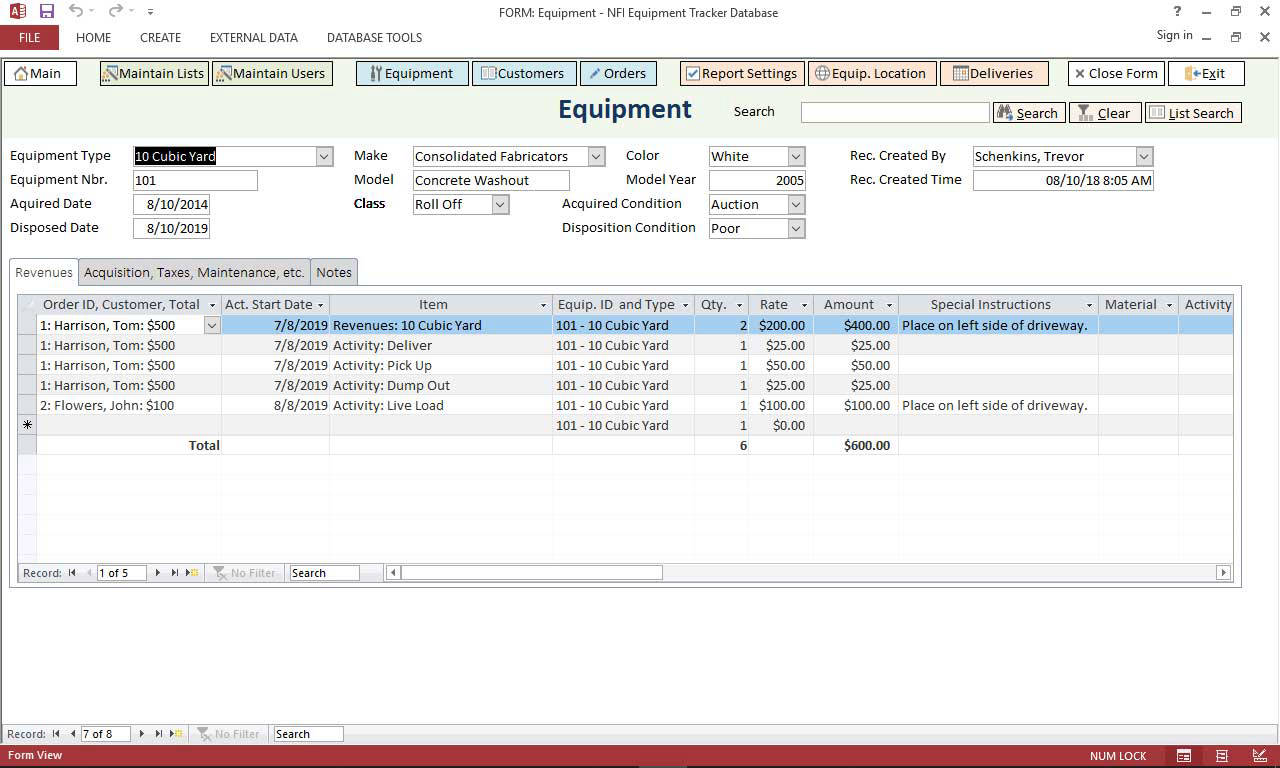Open the Equip. Location globe button
Image resolution: width=1280 pixels, height=768 pixels.
click(x=871, y=73)
